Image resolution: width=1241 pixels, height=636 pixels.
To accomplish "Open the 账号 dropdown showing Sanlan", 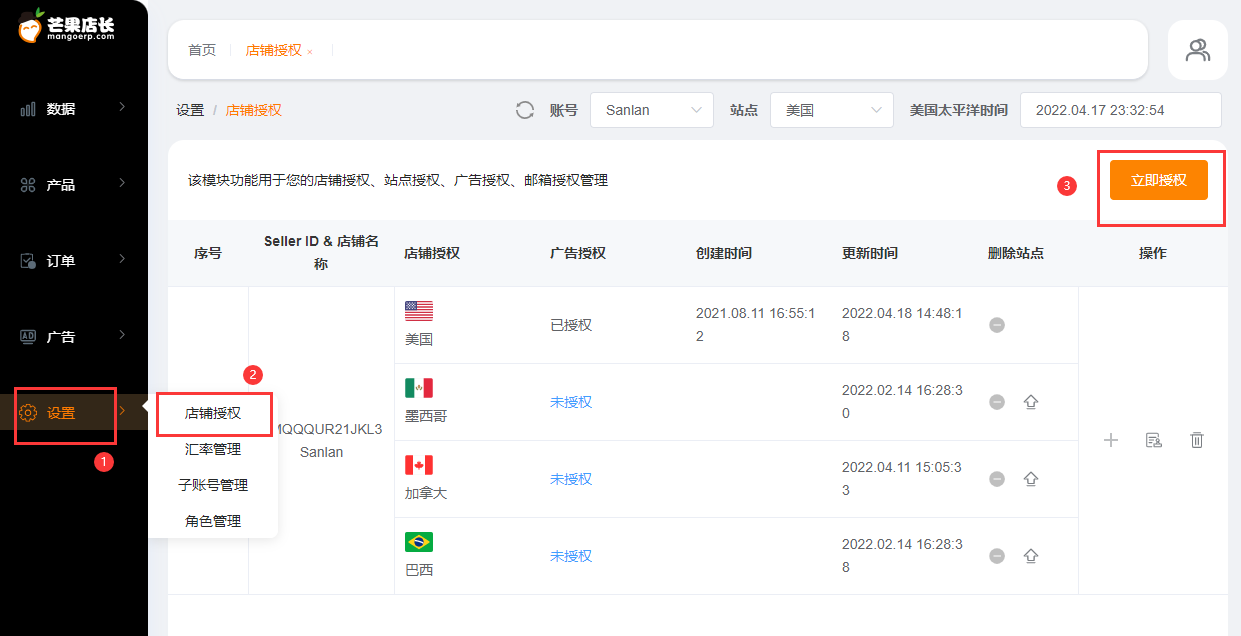I will pyautogui.click(x=652, y=110).
